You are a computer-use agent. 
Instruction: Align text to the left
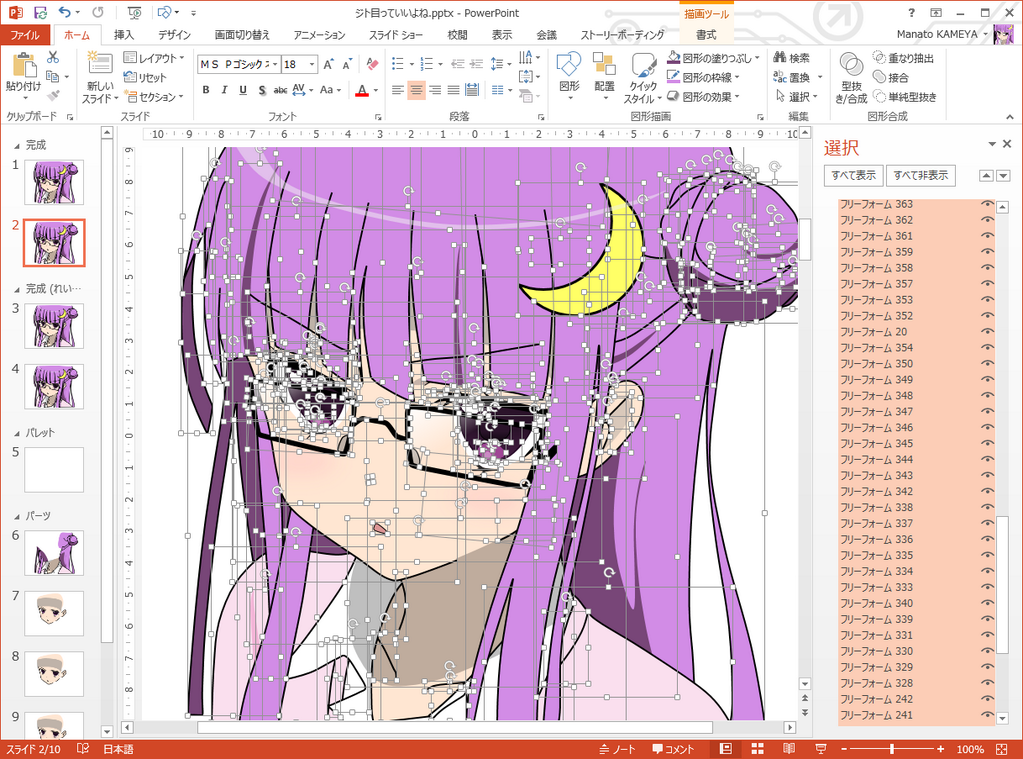click(x=397, y=90)
